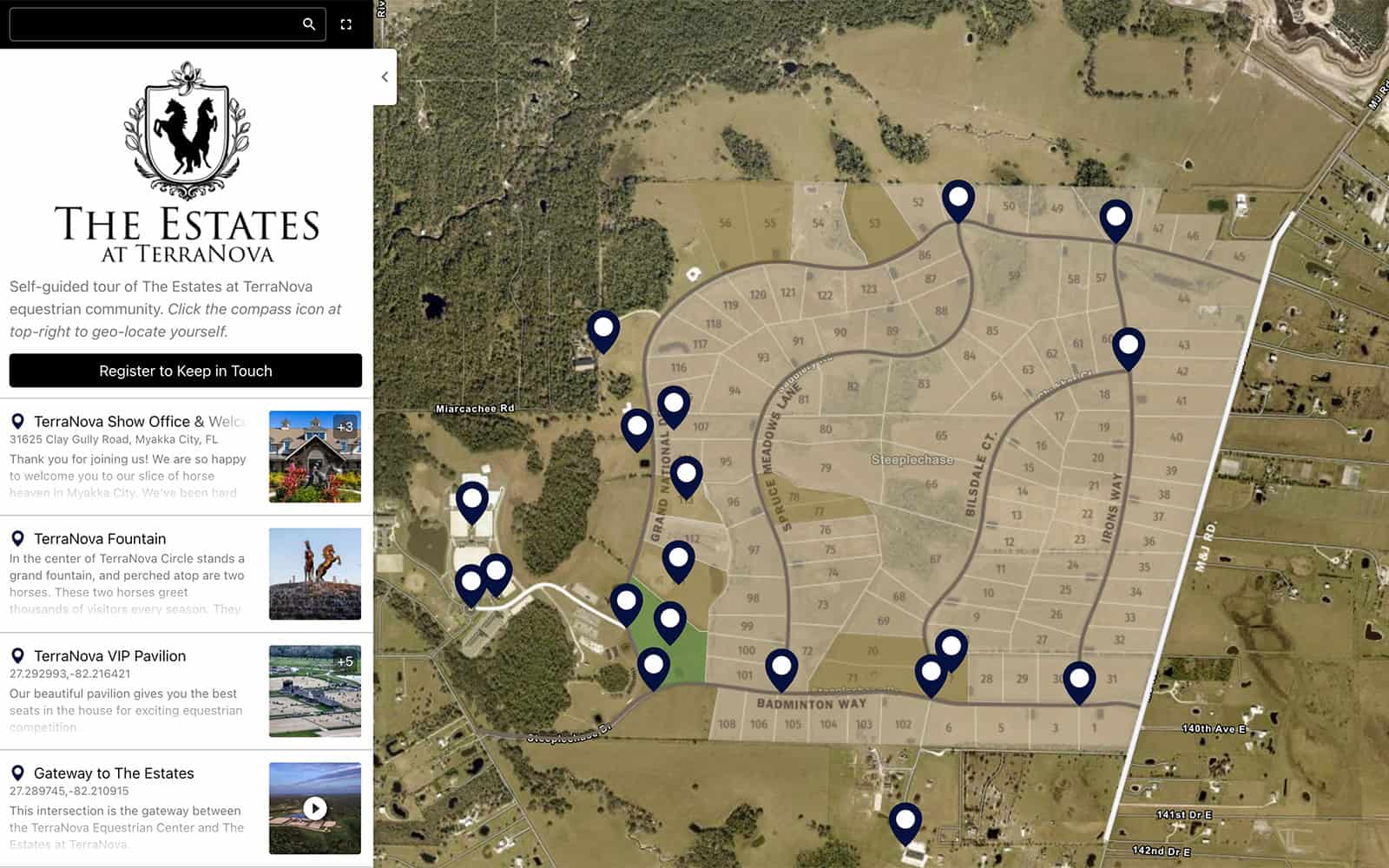Click the 'Steeplechase' label in the map center
The image size is (1389, 868).
(912, 460)
